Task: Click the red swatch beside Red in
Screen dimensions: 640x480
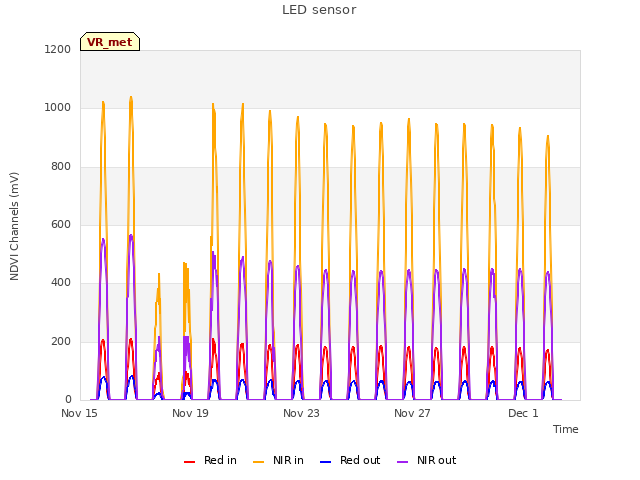Action: click(x=189, y=462)
